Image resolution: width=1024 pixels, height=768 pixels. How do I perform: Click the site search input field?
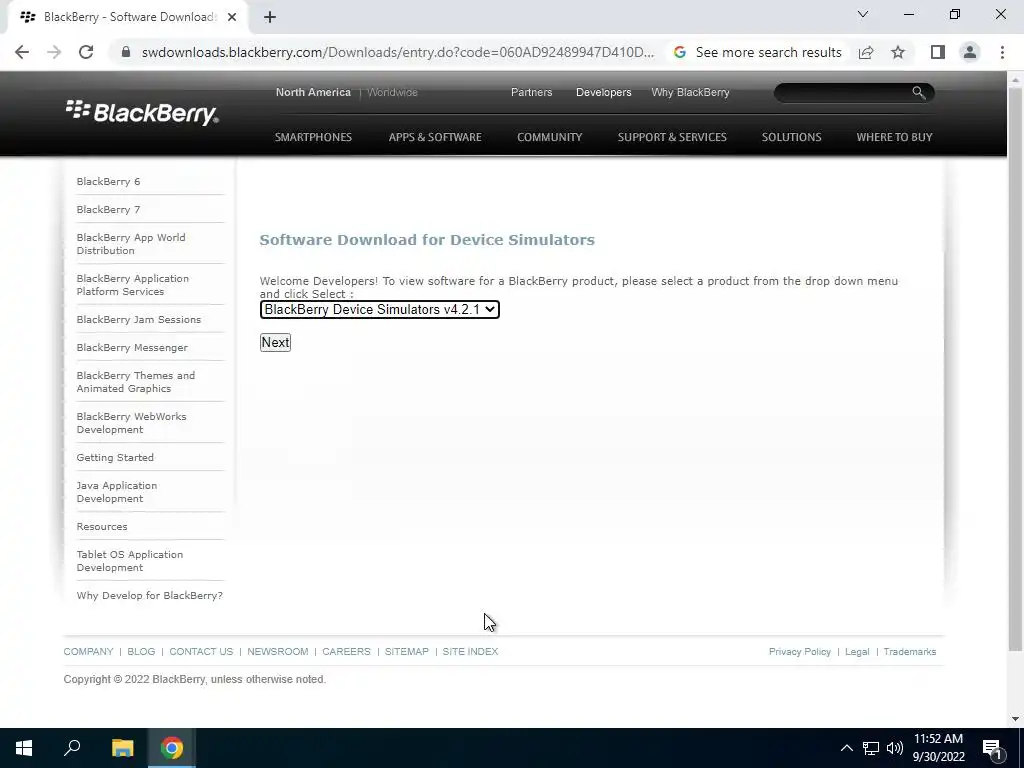[844, 93]
